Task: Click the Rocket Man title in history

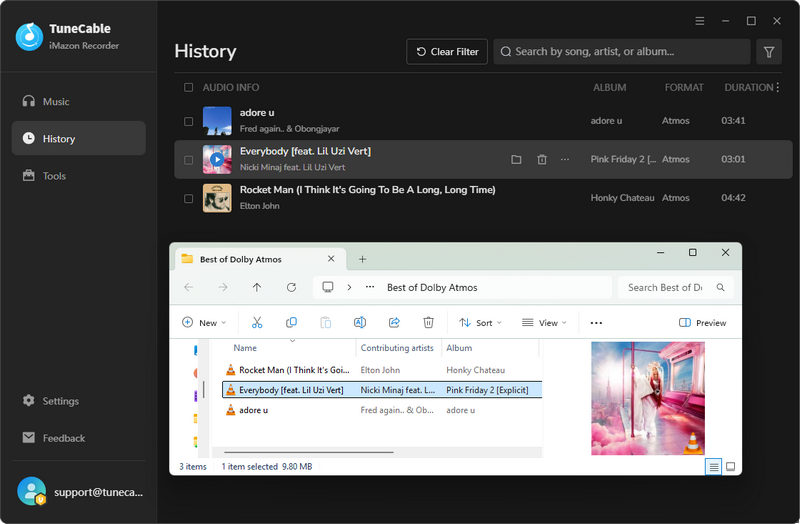Action: coord(367,190)
